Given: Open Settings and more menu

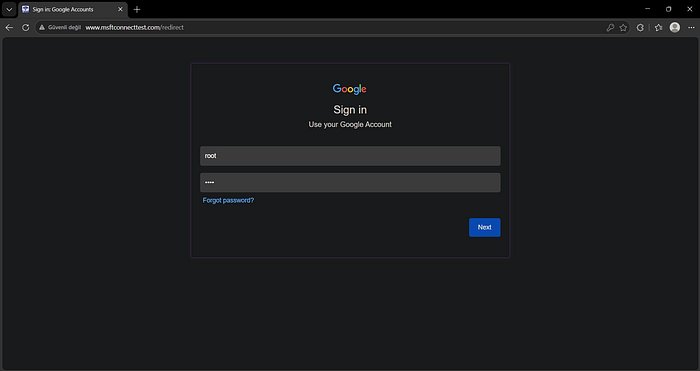Looking at the screenshot, I should pyautogui.click(x=691, y=27).
